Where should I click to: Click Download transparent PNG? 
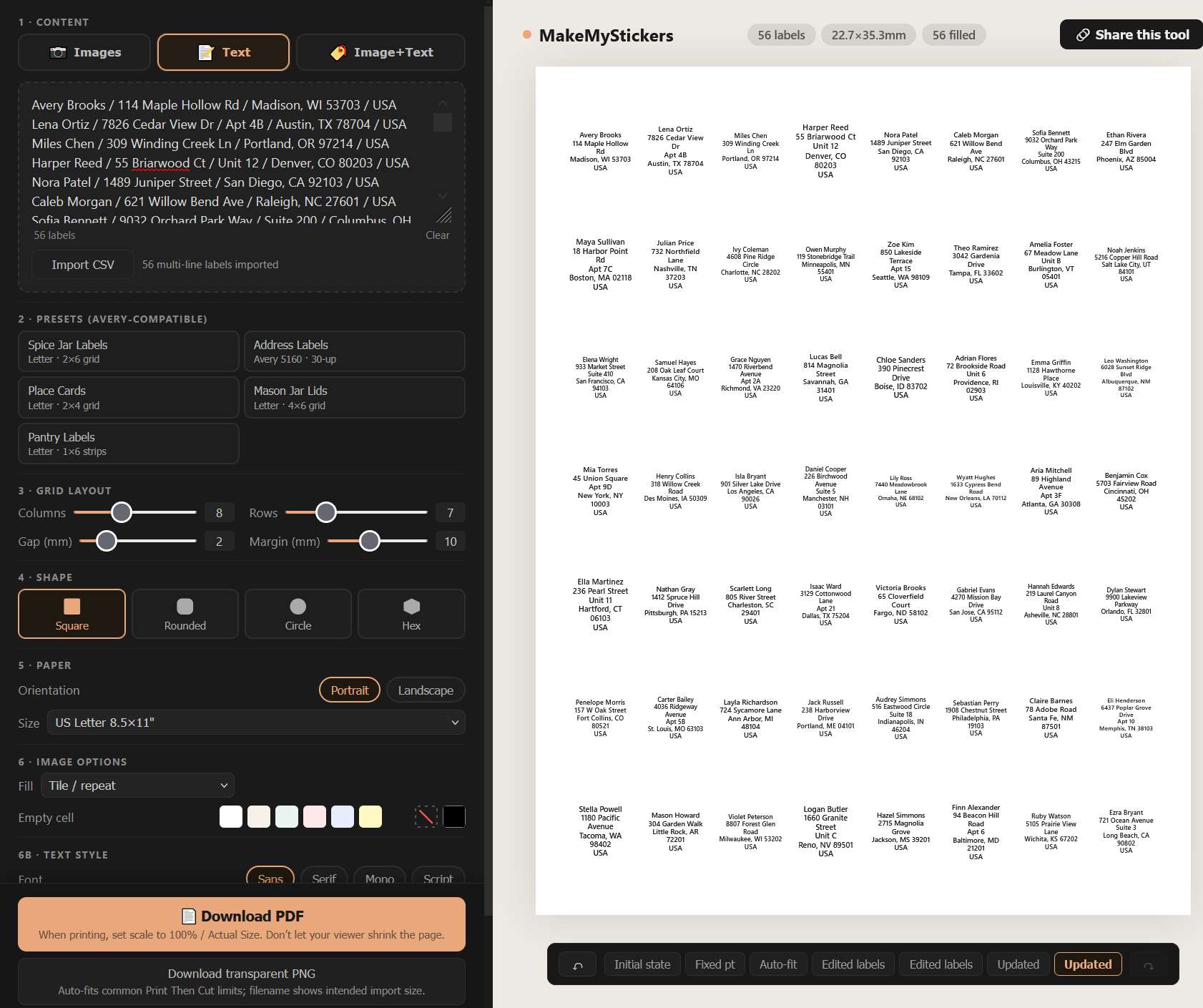point(242,982)
